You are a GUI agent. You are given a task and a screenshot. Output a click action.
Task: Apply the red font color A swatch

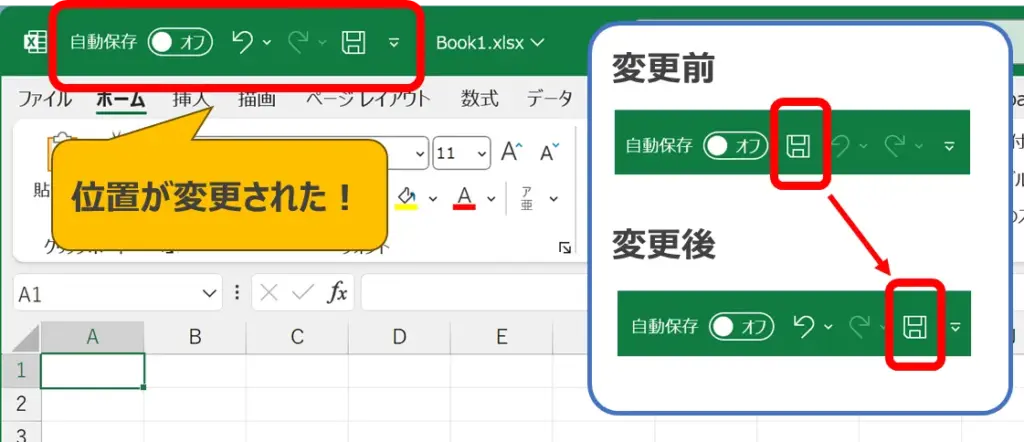pyautogui.click(x=464, y=197)
